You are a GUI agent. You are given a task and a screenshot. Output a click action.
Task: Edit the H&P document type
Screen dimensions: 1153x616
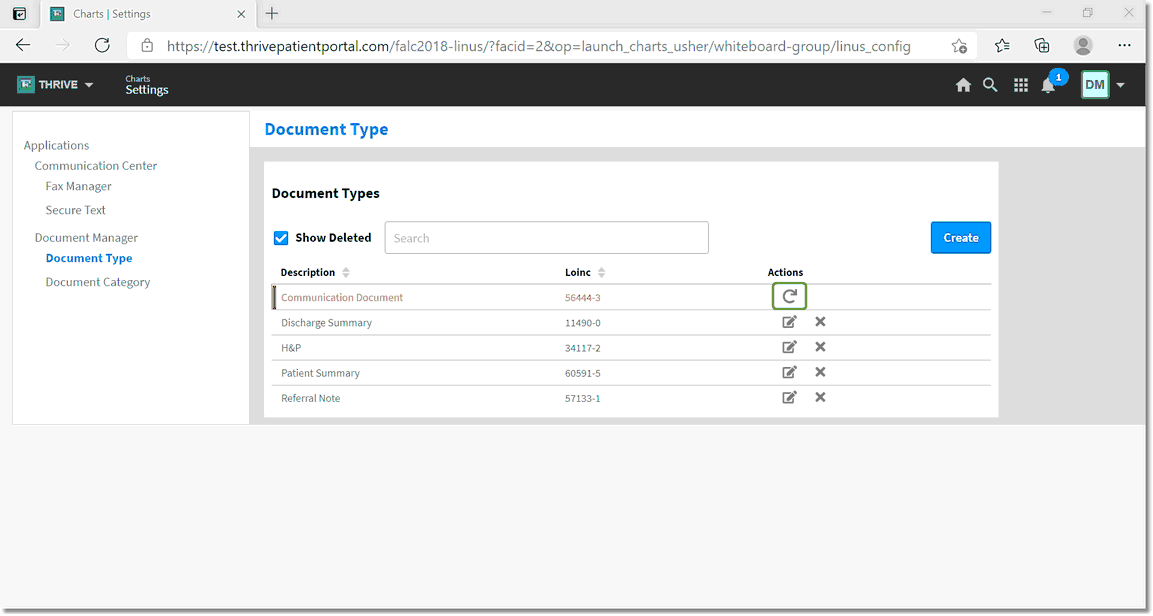pos(789,347)
